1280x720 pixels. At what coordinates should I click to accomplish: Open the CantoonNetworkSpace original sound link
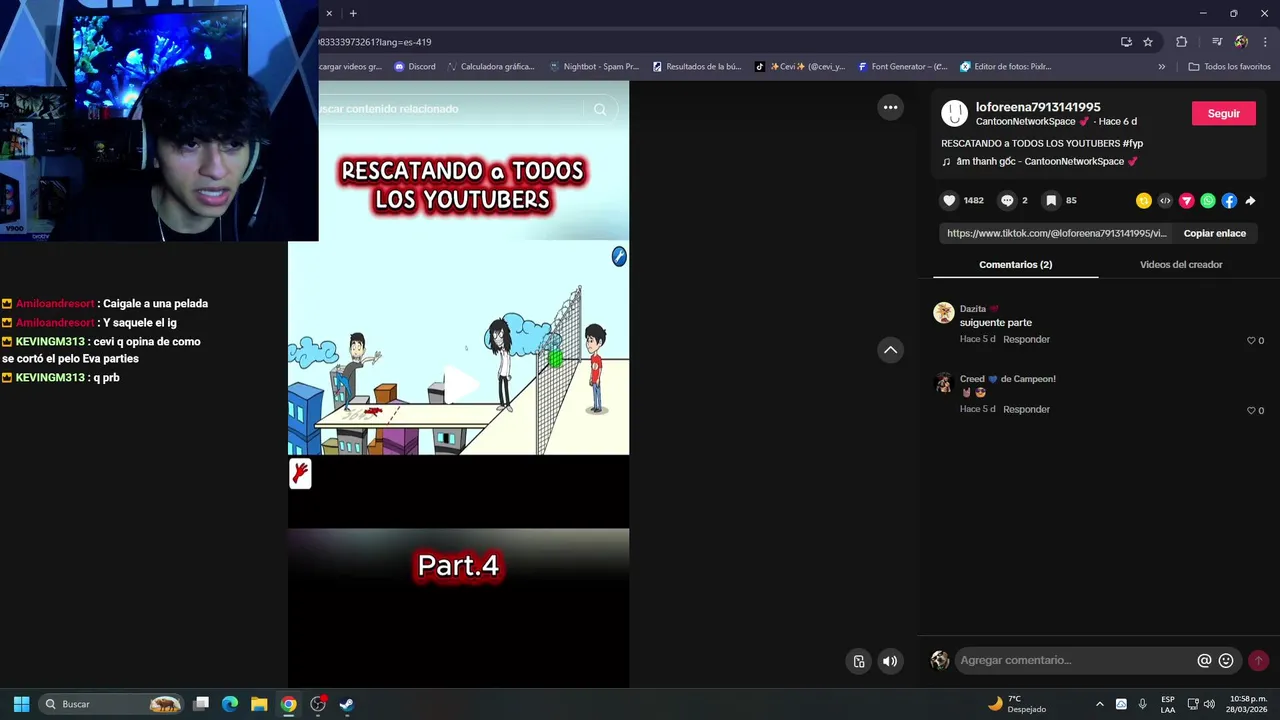click(x=1039, y=161)
